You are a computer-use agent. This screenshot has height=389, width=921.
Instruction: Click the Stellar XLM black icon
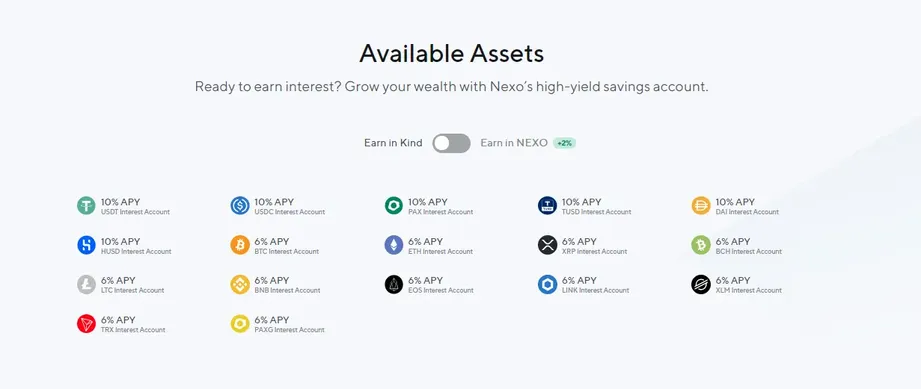701,284
